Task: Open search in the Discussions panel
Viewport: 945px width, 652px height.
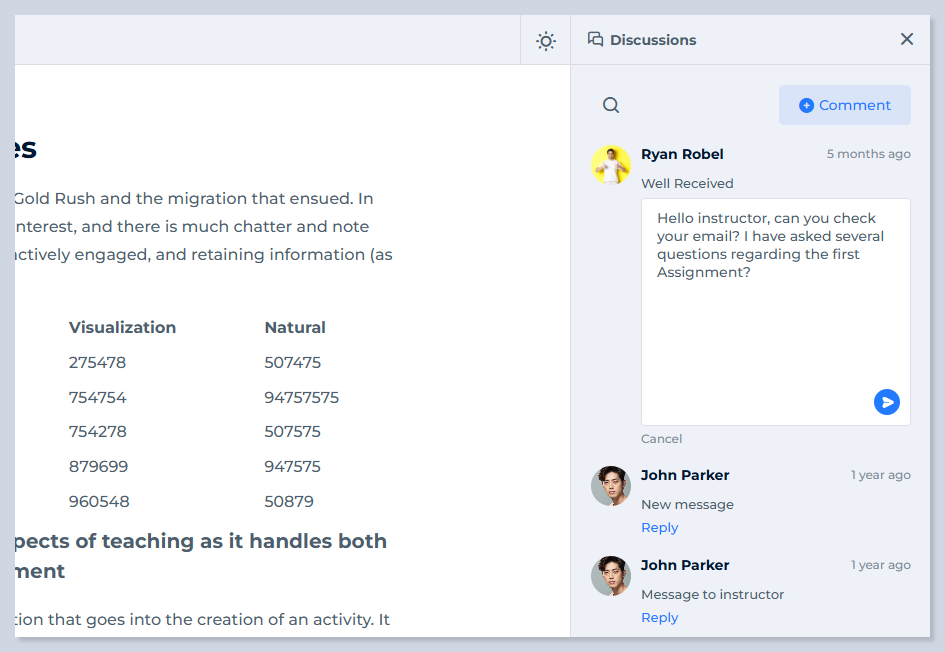Action: pos(611,106)
